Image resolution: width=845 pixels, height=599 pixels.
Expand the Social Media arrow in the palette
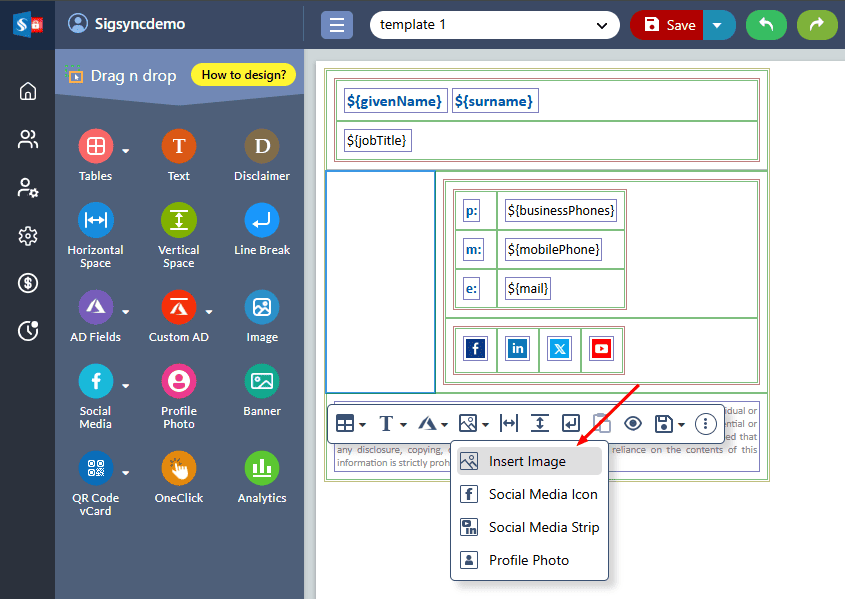(126, 385)
